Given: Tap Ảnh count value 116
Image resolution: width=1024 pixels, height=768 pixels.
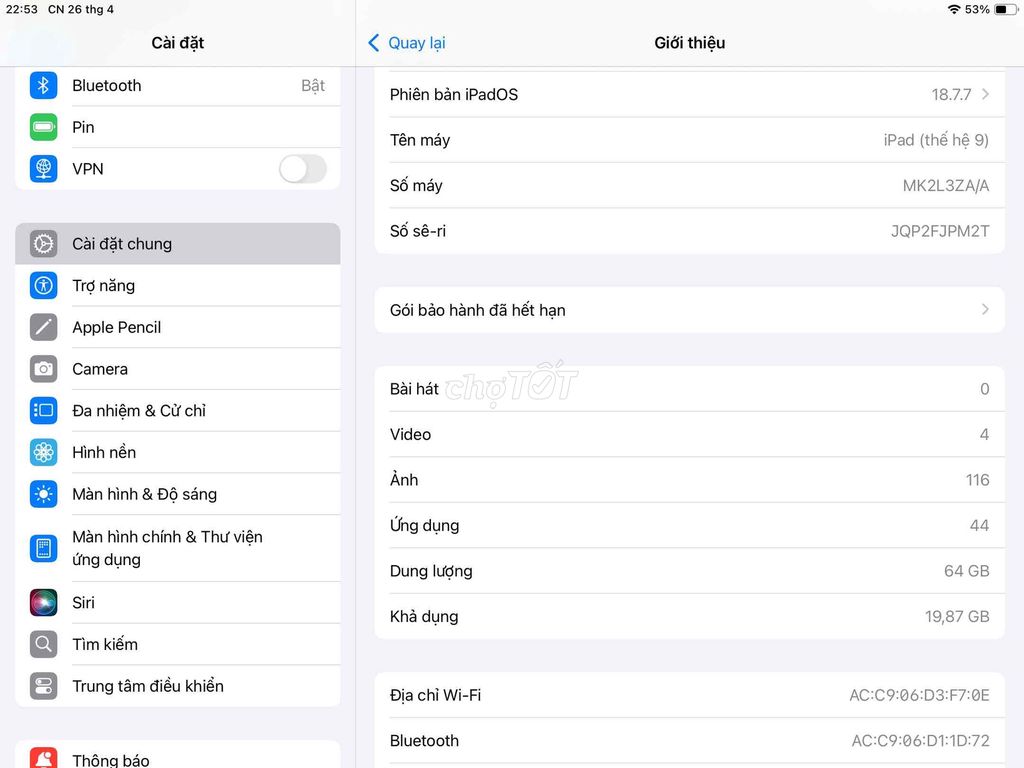Looking at the screenshot, I should (x=978, y=480).
